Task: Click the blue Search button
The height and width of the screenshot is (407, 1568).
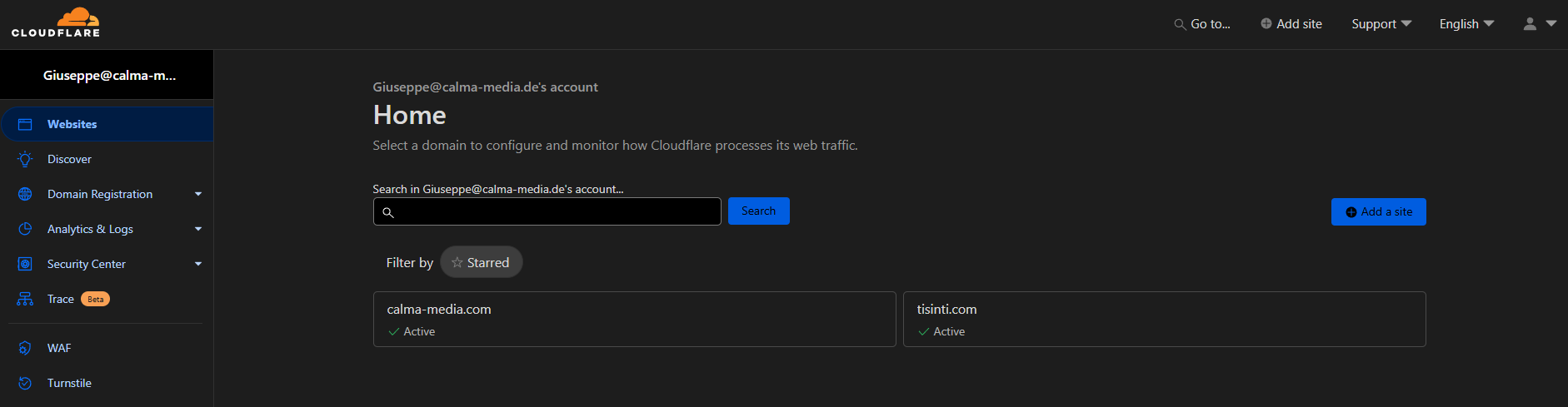Action: point(758,211)
